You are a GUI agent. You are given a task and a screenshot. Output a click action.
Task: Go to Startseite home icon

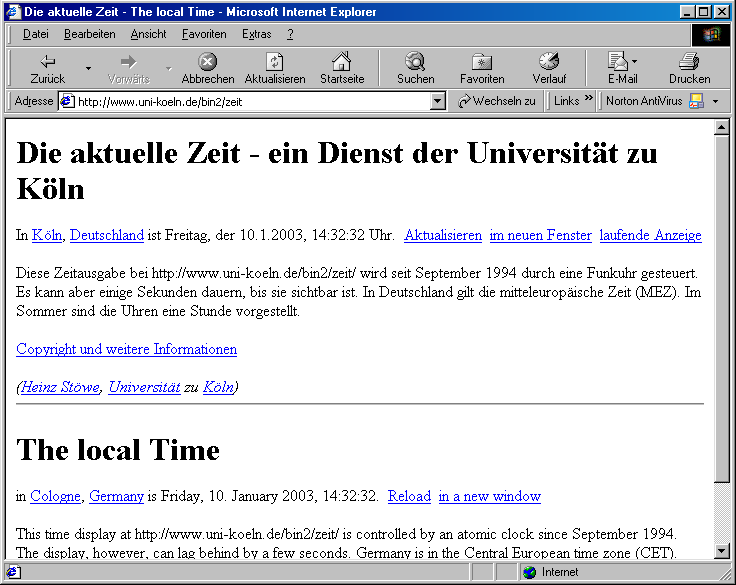coord(342,61)
